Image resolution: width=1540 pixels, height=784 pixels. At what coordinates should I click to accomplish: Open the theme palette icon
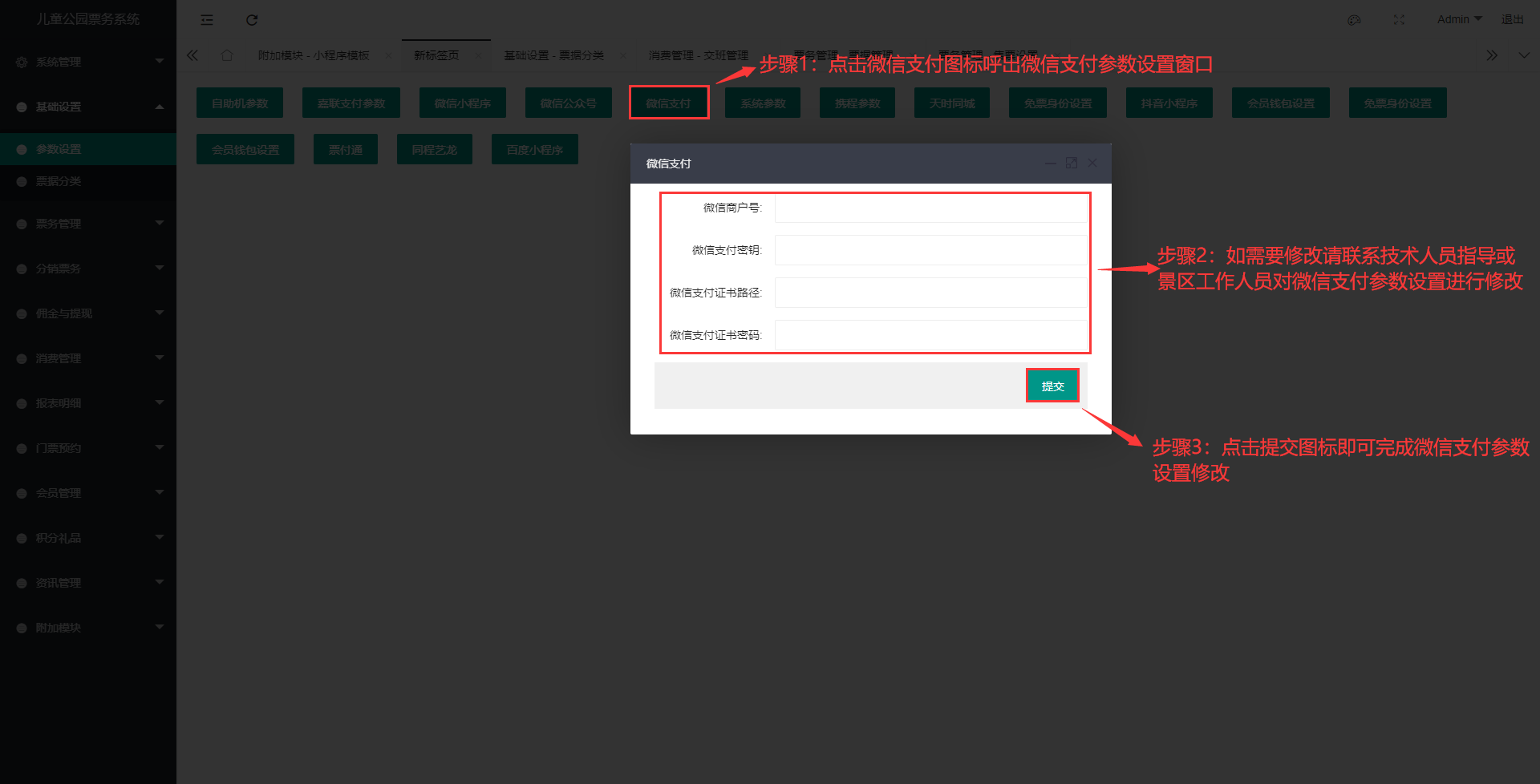pyautogui.click(x=1354, y=20)
